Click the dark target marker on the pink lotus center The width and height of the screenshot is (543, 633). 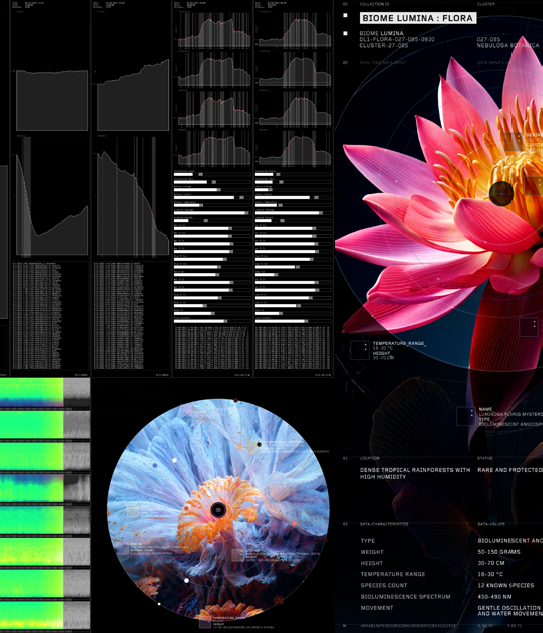[501, 193]
